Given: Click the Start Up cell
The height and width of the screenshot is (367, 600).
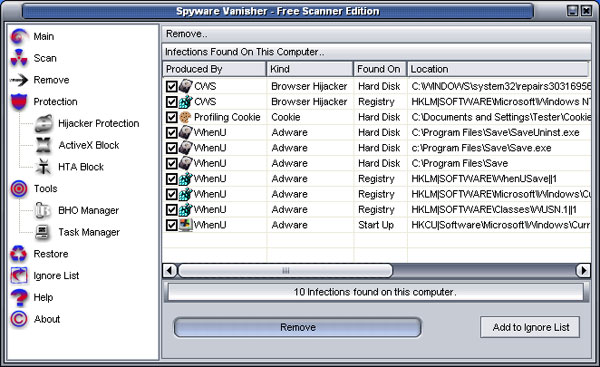Looking at the screenshot, I should pos(376,225).
